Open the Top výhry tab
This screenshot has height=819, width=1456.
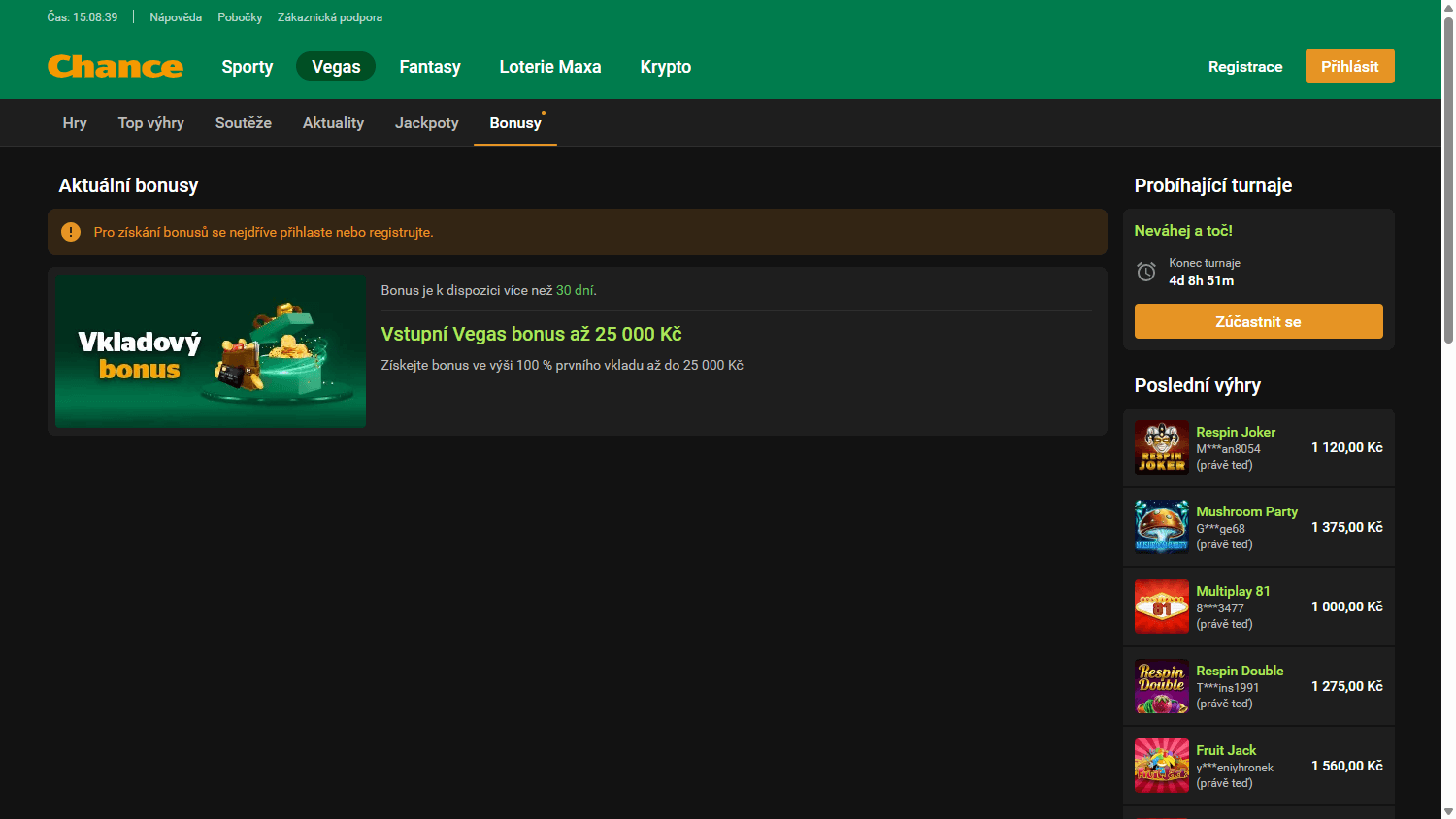[x=150, y=122]
